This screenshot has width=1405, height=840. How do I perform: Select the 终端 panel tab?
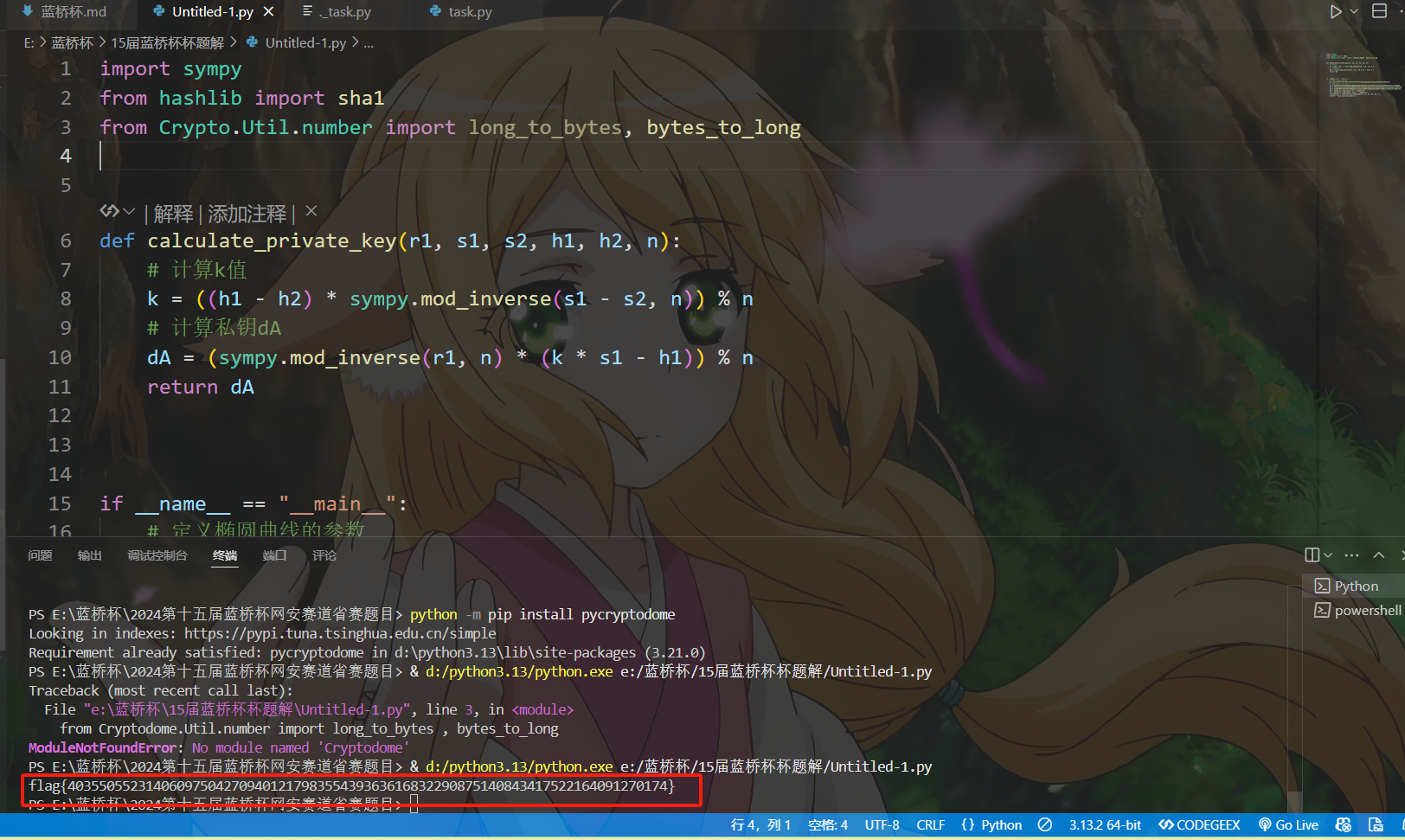pos(225,555)
